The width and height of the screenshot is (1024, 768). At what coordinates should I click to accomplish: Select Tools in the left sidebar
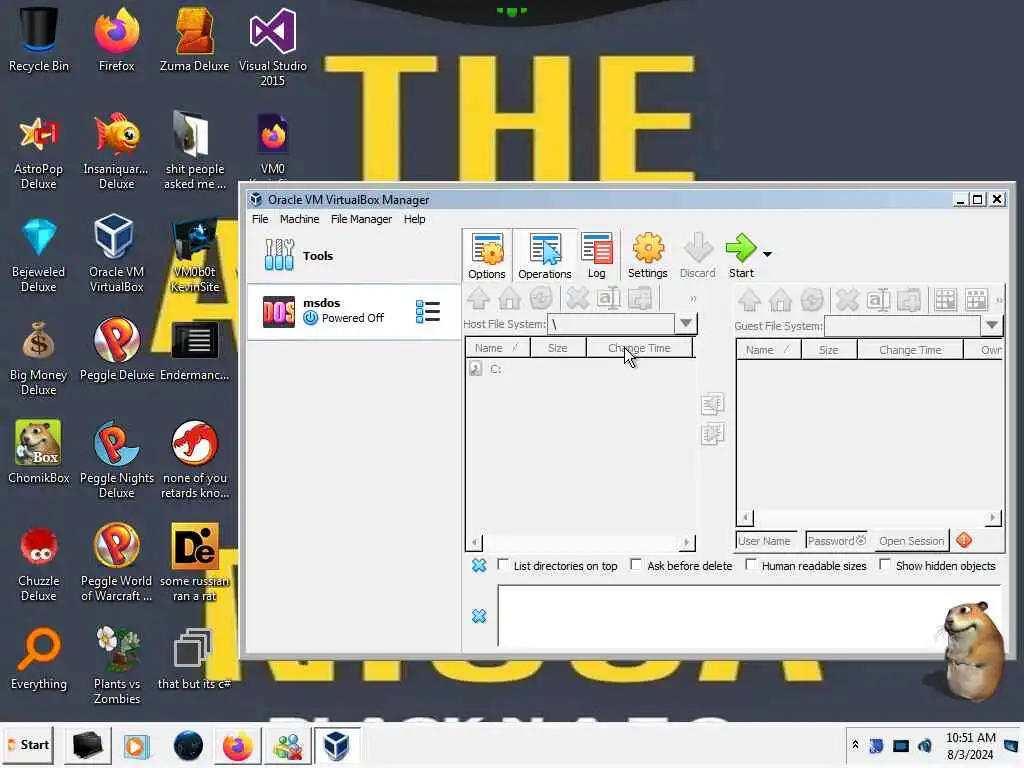click(353, 255)
